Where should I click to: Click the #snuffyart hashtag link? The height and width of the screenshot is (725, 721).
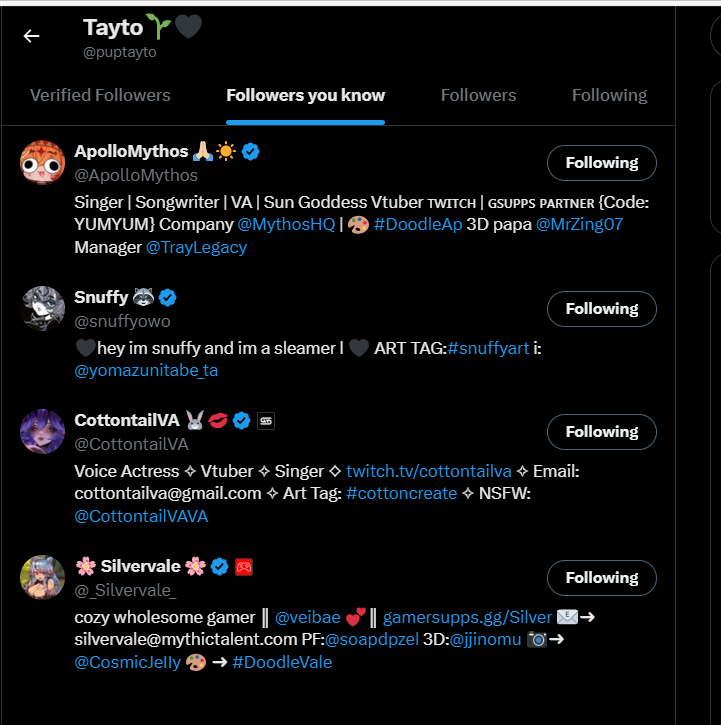click(495, 348)
